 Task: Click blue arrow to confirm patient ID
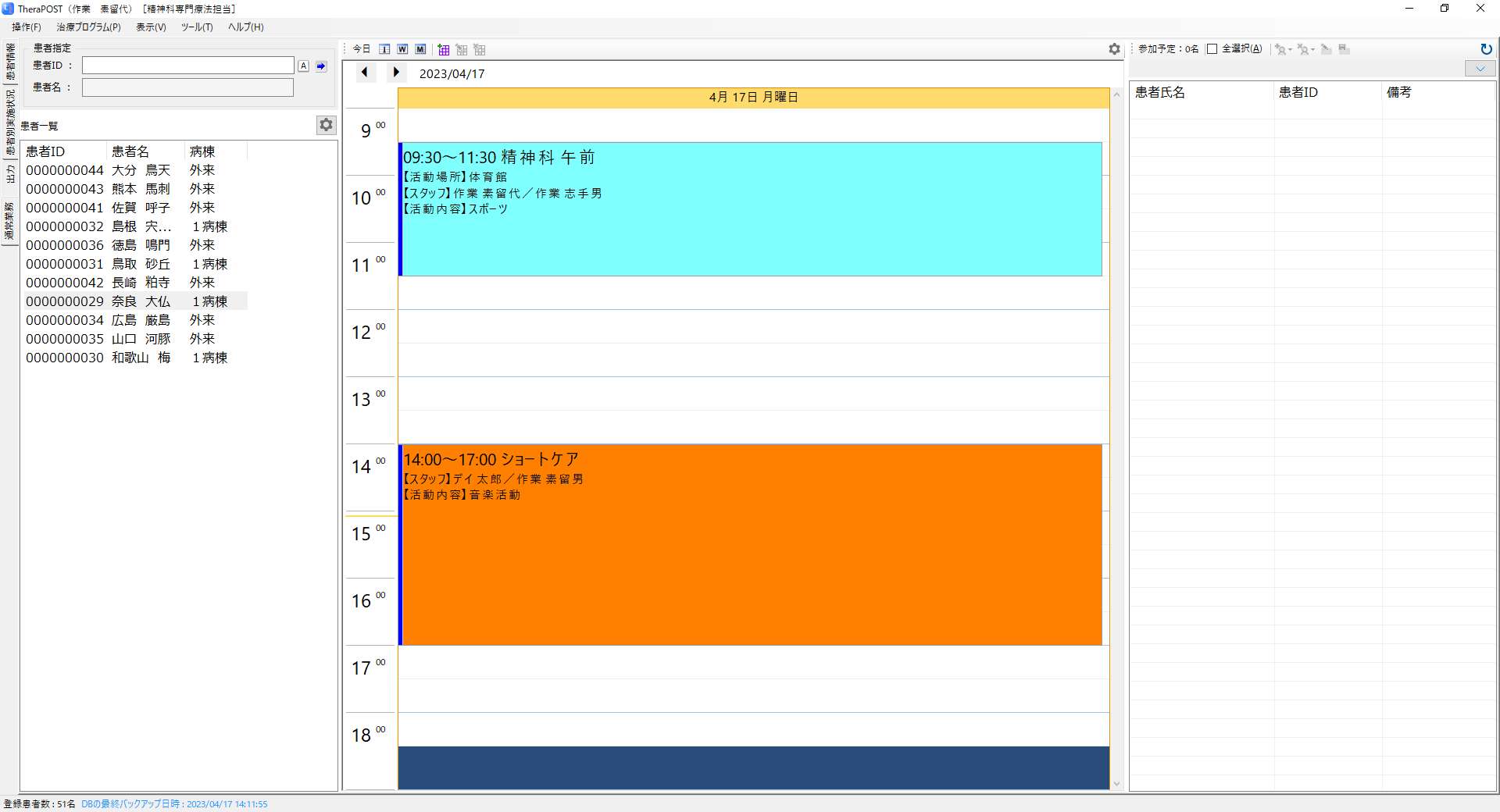click(321, 66)
